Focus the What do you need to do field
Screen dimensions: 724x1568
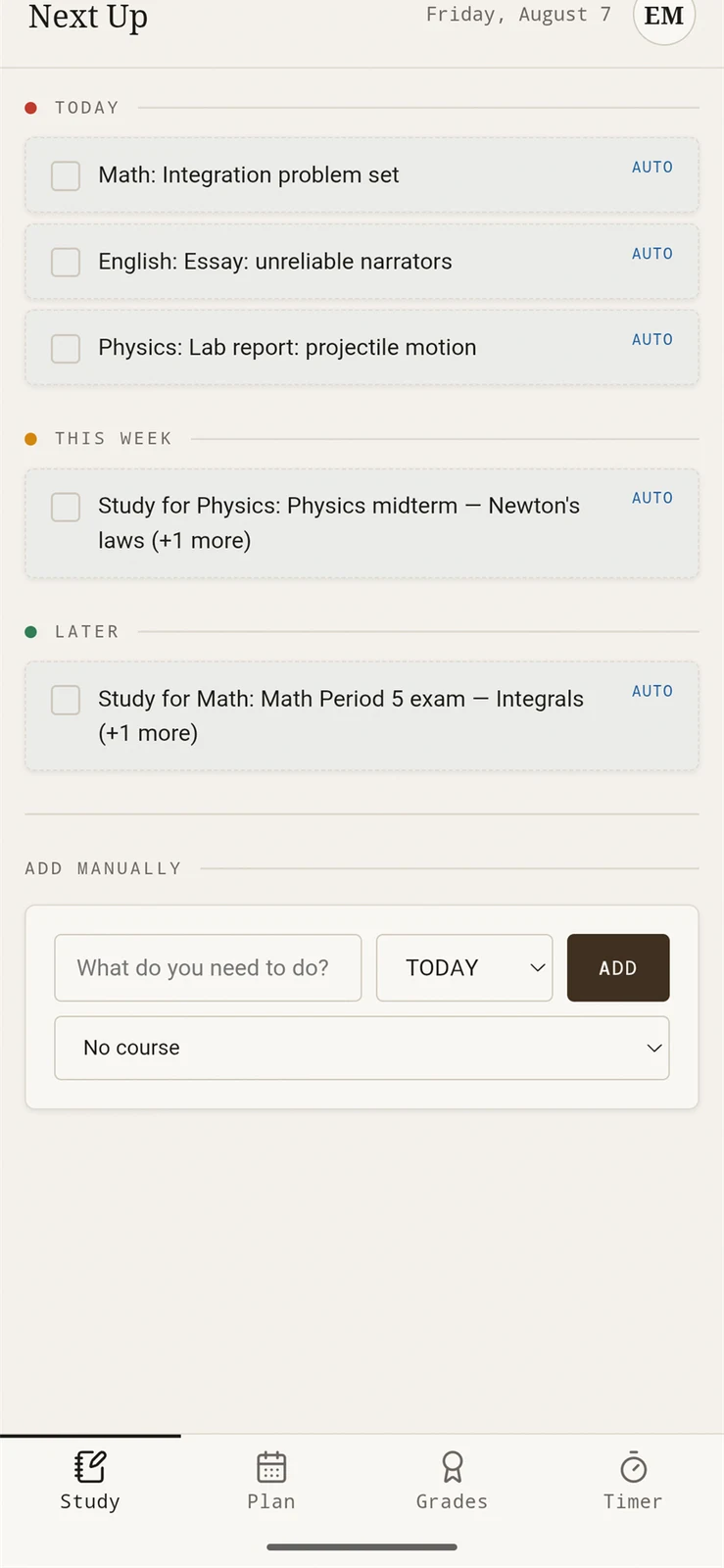pyautogui.click(x=208, y=967)
